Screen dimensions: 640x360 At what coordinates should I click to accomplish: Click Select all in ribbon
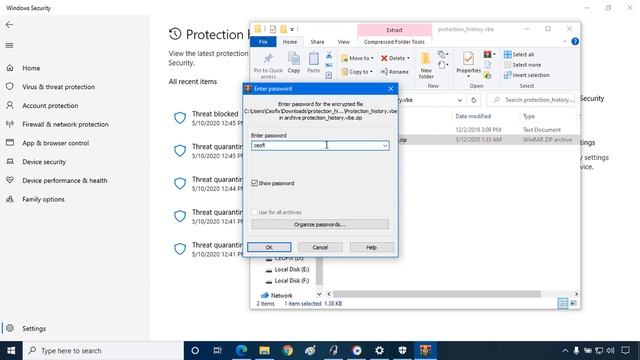point(519,55)
